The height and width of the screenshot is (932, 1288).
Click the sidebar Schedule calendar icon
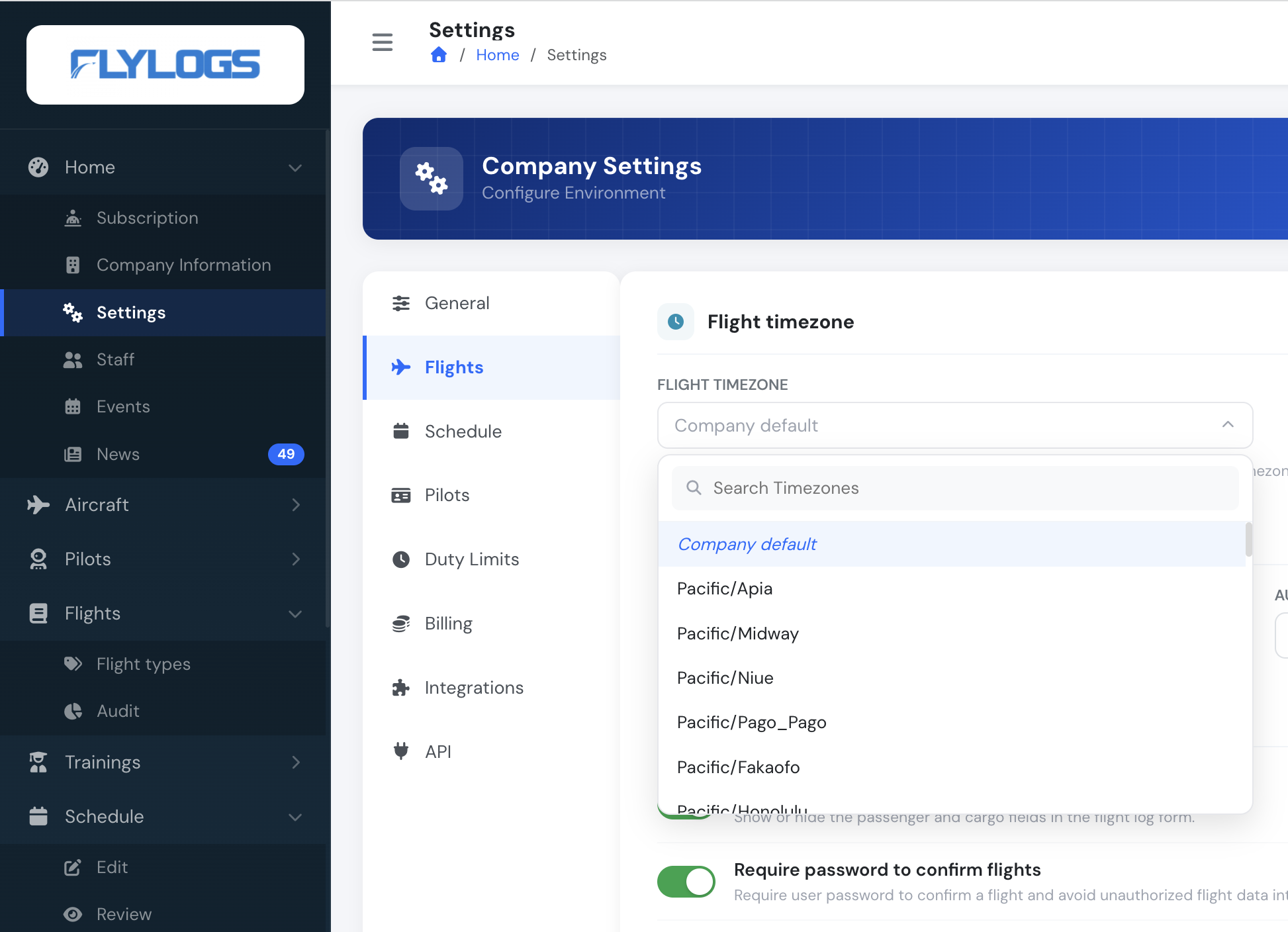tap(38, 816)
